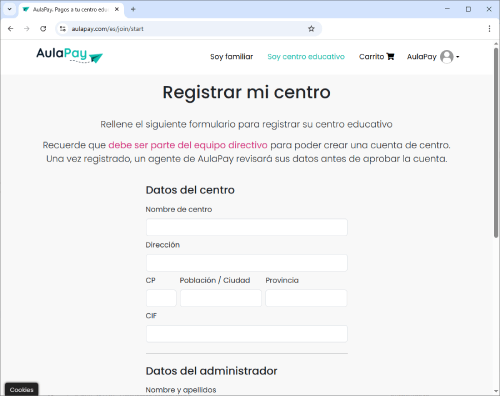Click the CIF input field
Image resolution: width=500 pixels, height=396 pixels.
click(247, 334)
